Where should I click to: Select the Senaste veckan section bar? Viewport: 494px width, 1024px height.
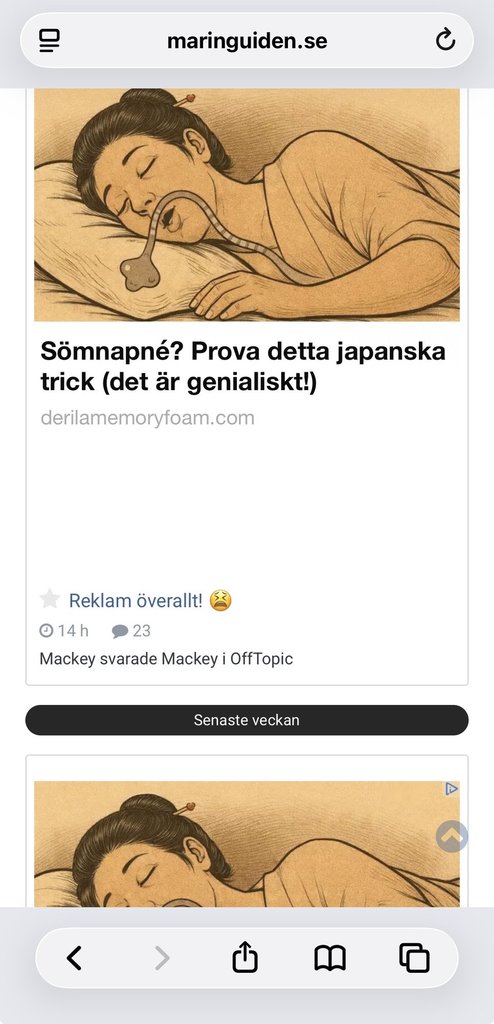tap(247, 720)
